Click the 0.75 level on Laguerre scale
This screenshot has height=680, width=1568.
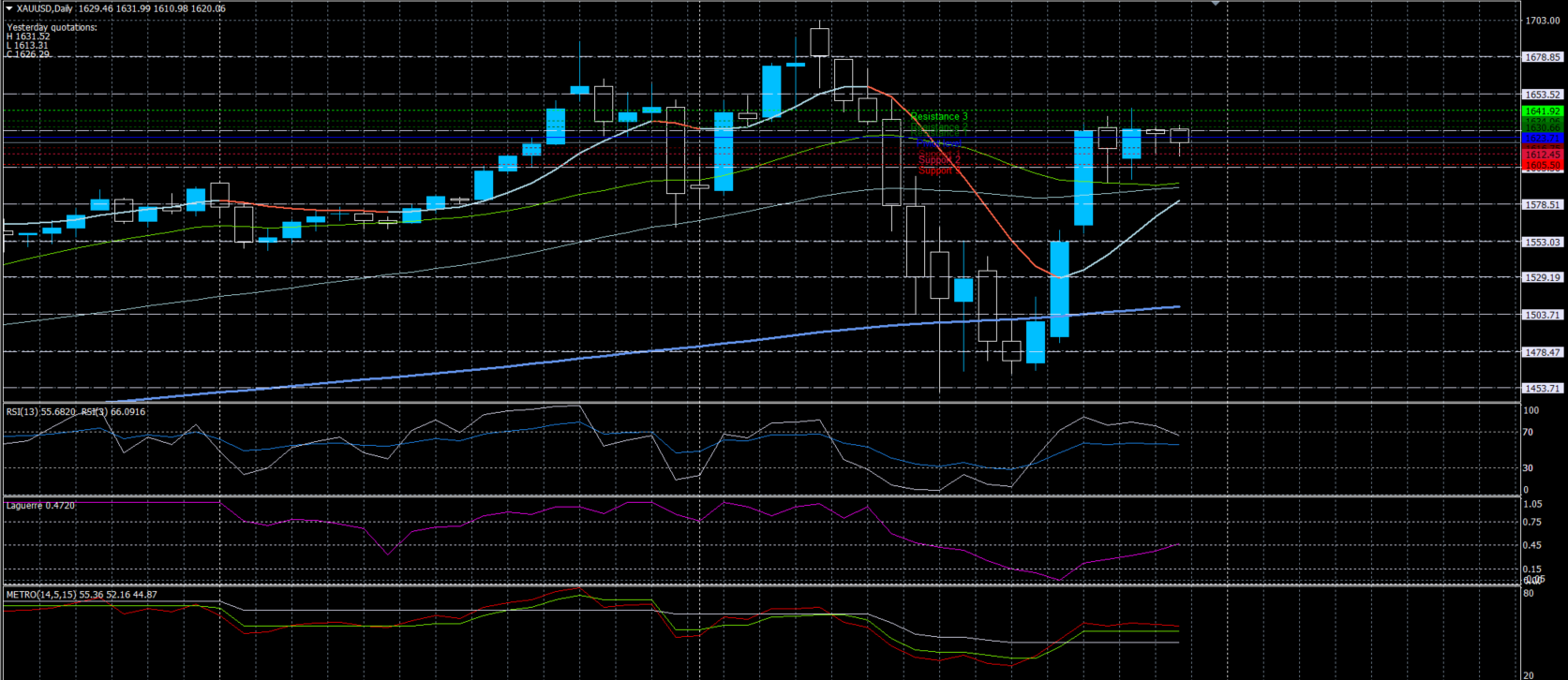(1532, 522)
